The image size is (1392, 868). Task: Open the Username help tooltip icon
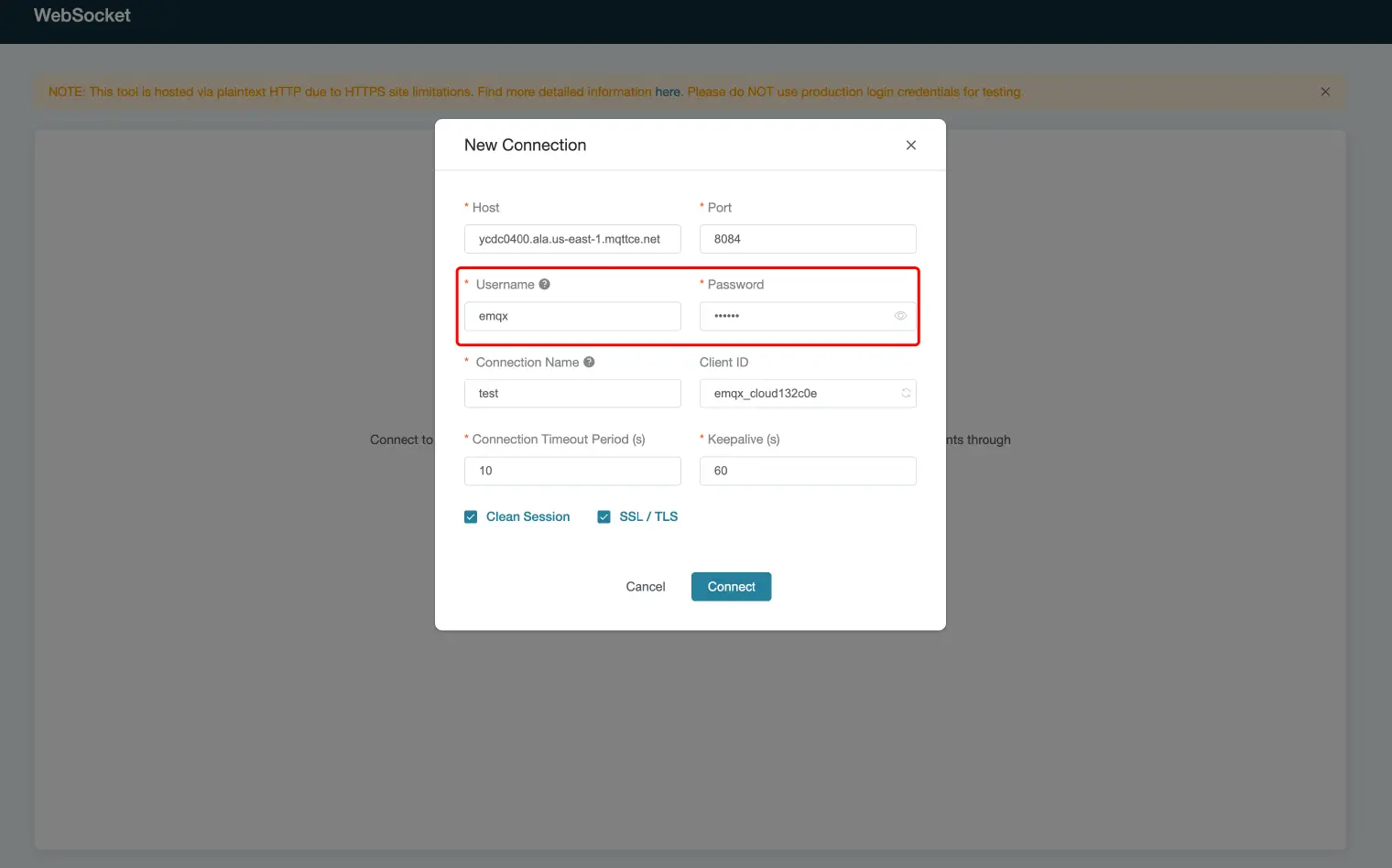pos(544,284)
